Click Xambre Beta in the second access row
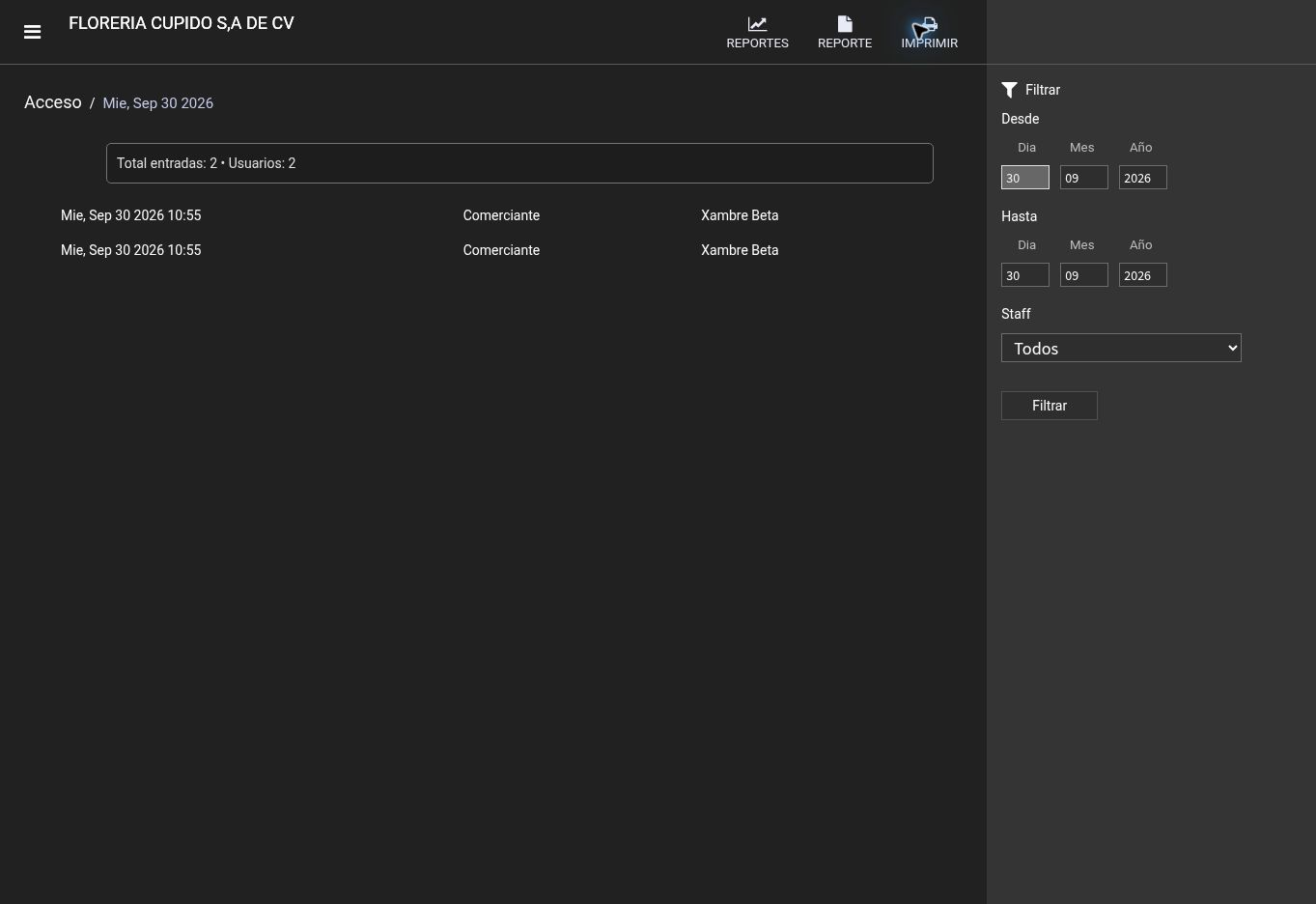The height and width of the screenshot is (904, 1316). (740, 250)
